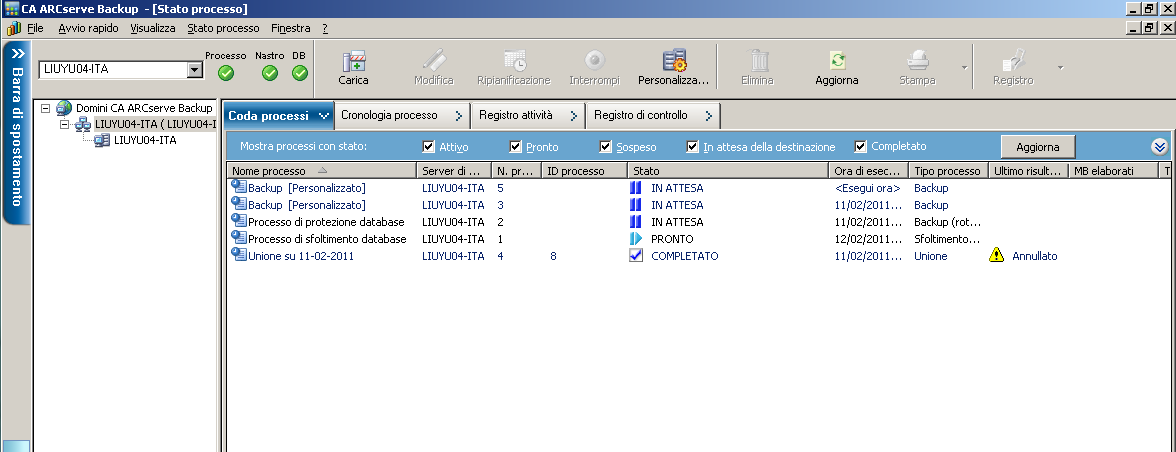Click the server icon of leaf node LIUYU04-ITA
This screenshot has width=1176, height=452.
point(102,140)
